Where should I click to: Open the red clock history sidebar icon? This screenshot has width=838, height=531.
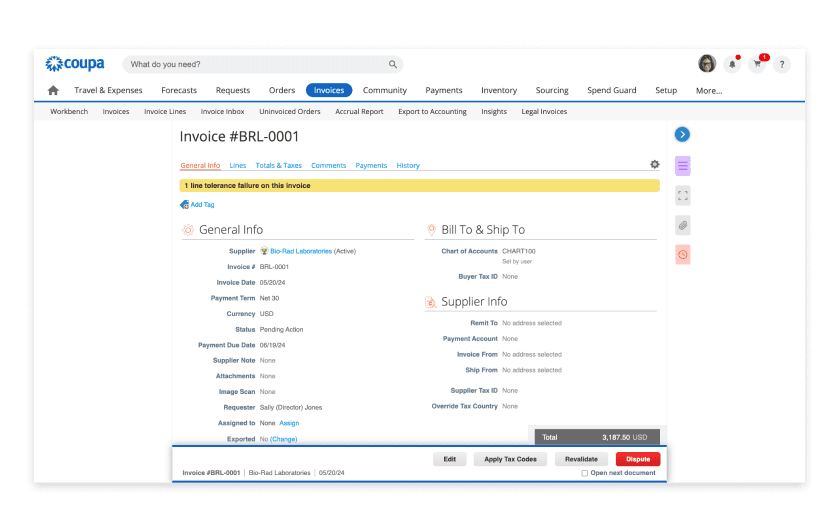tap(683, 255)
